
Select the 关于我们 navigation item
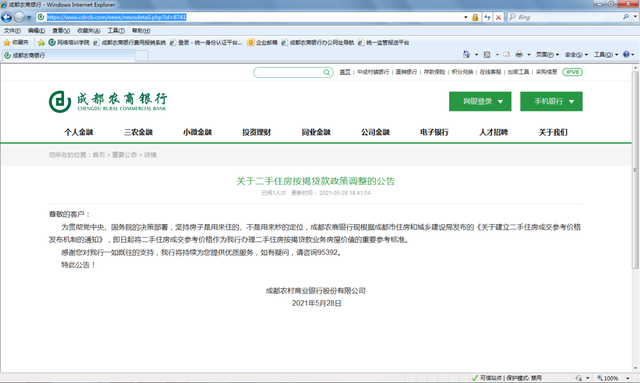[x=553, y=132]
